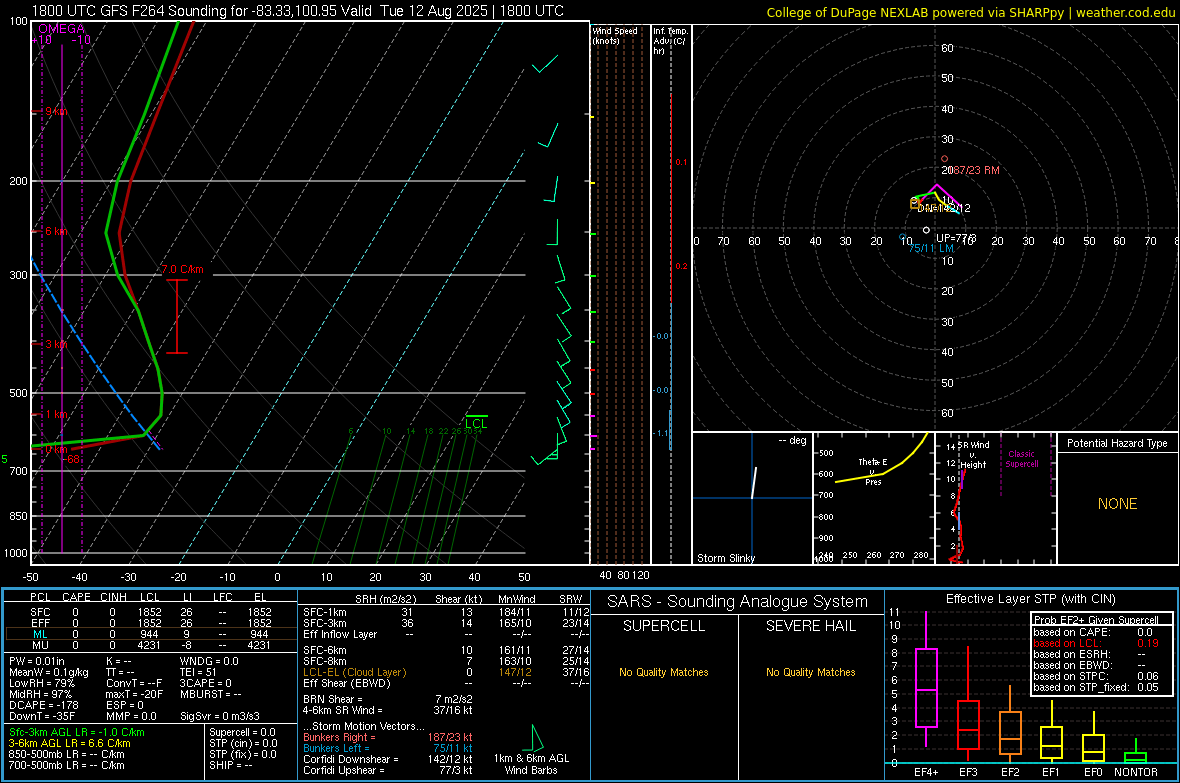Click the white Storm Slinky line
This screenshot has height=783, width=1180.
(754, 483)
